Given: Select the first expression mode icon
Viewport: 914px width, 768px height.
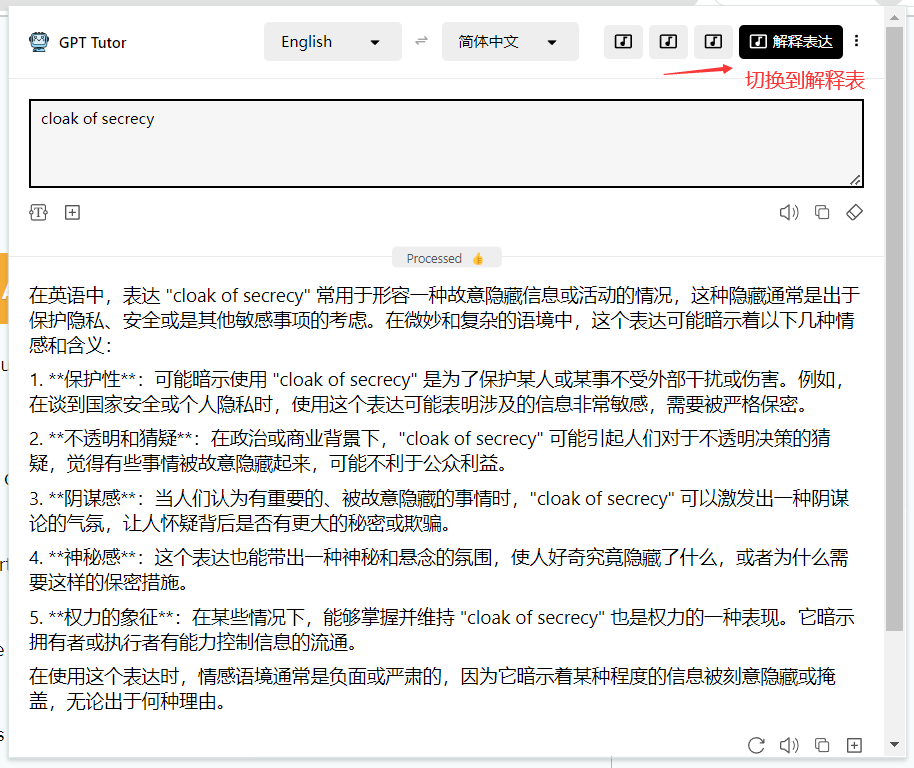Looking at the screenshot, I should click(623, 41).
